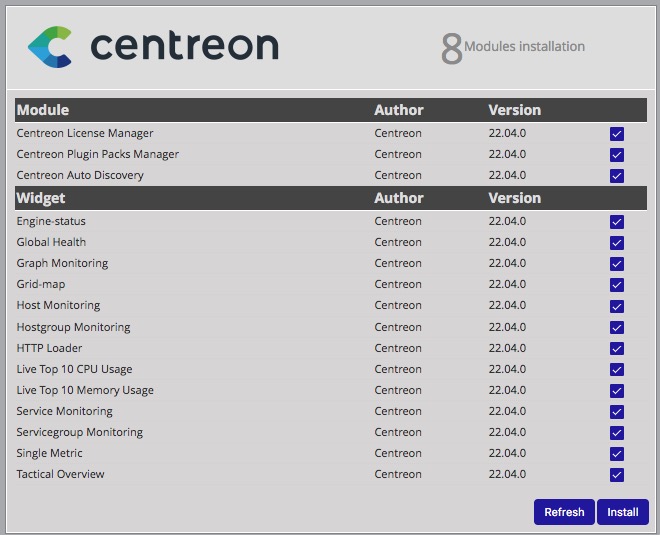This screenshot has height=535, width=660.
Task: Uncheck the Service Monitoring widget checkbox
Action: pyautogui.click(x=617, y=412)
